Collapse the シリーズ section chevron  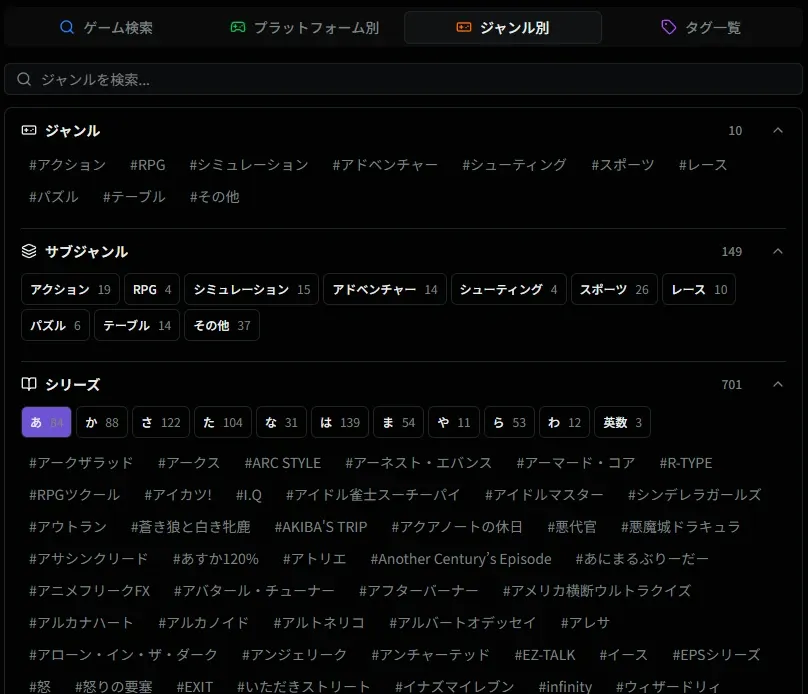[778, 384]
